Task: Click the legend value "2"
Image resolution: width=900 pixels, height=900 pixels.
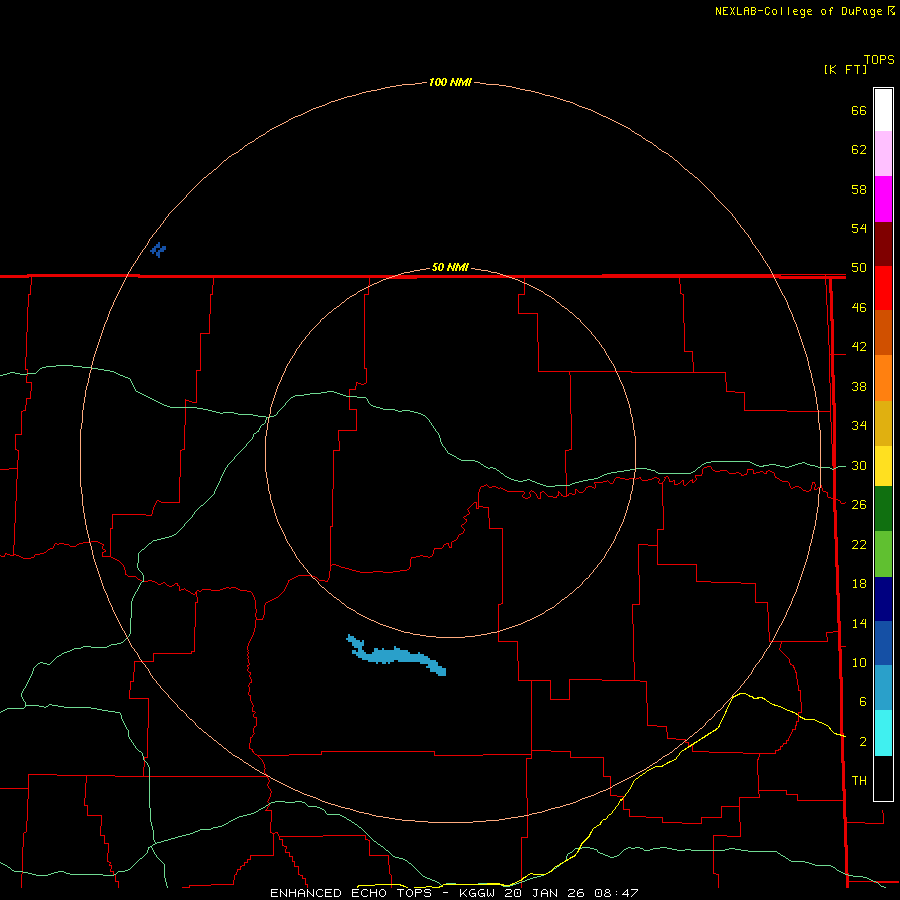Action: tap(863, 742)
